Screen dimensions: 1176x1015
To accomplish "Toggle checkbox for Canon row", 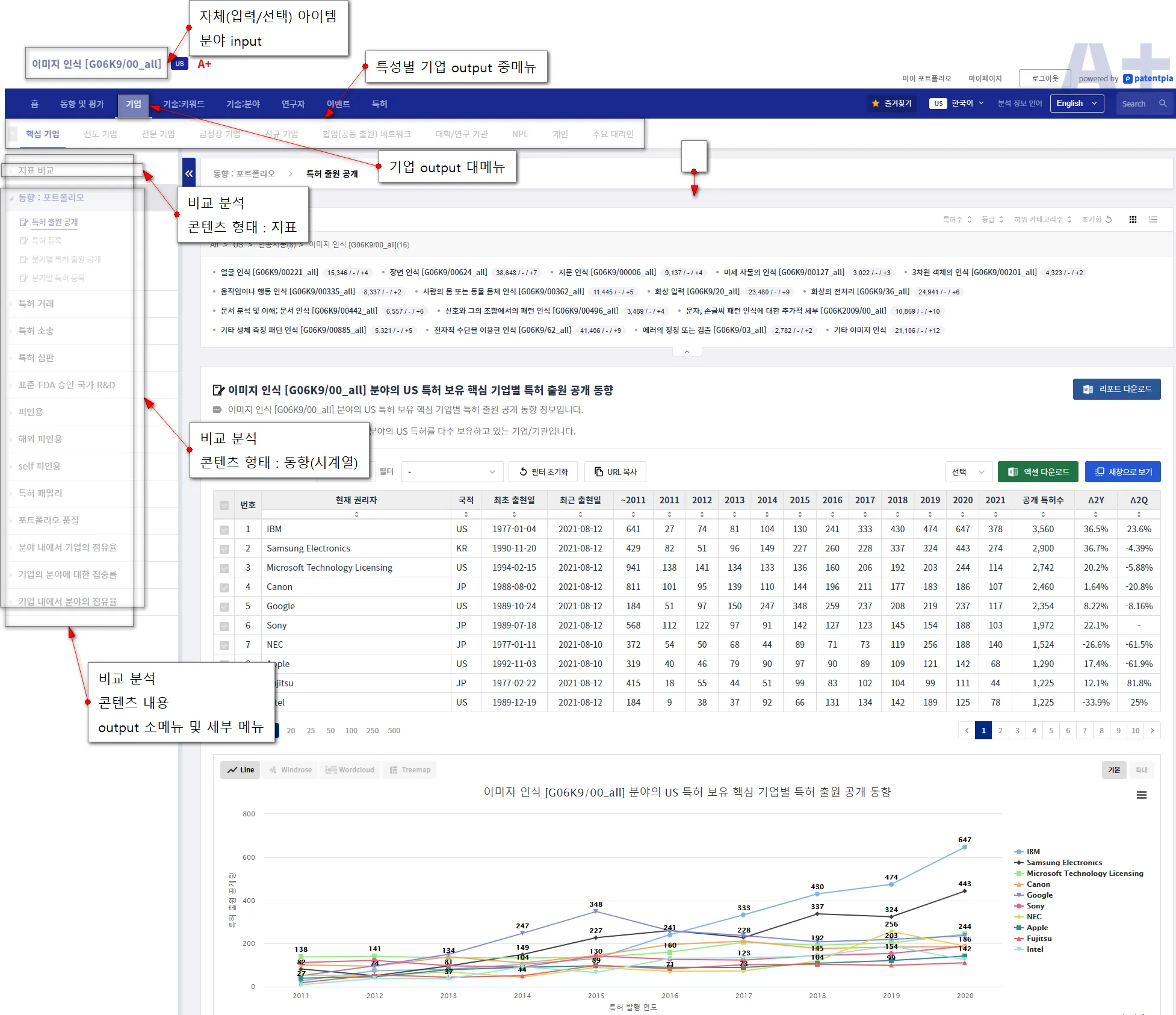I will pyautogui.click(x=224, y=588).
